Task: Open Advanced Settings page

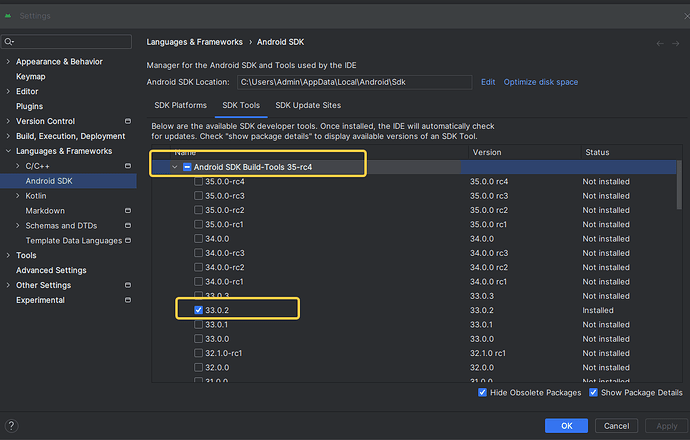Action: tap(51, 270)
